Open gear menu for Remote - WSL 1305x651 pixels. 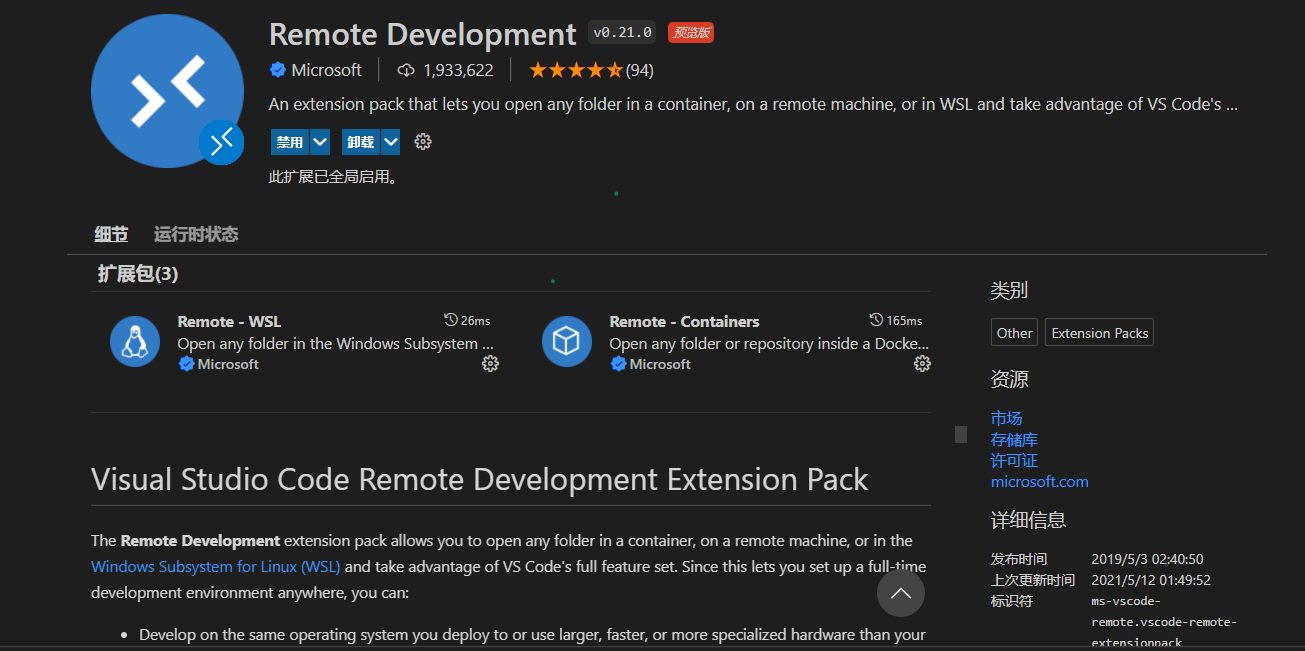(x=490, y=364)
